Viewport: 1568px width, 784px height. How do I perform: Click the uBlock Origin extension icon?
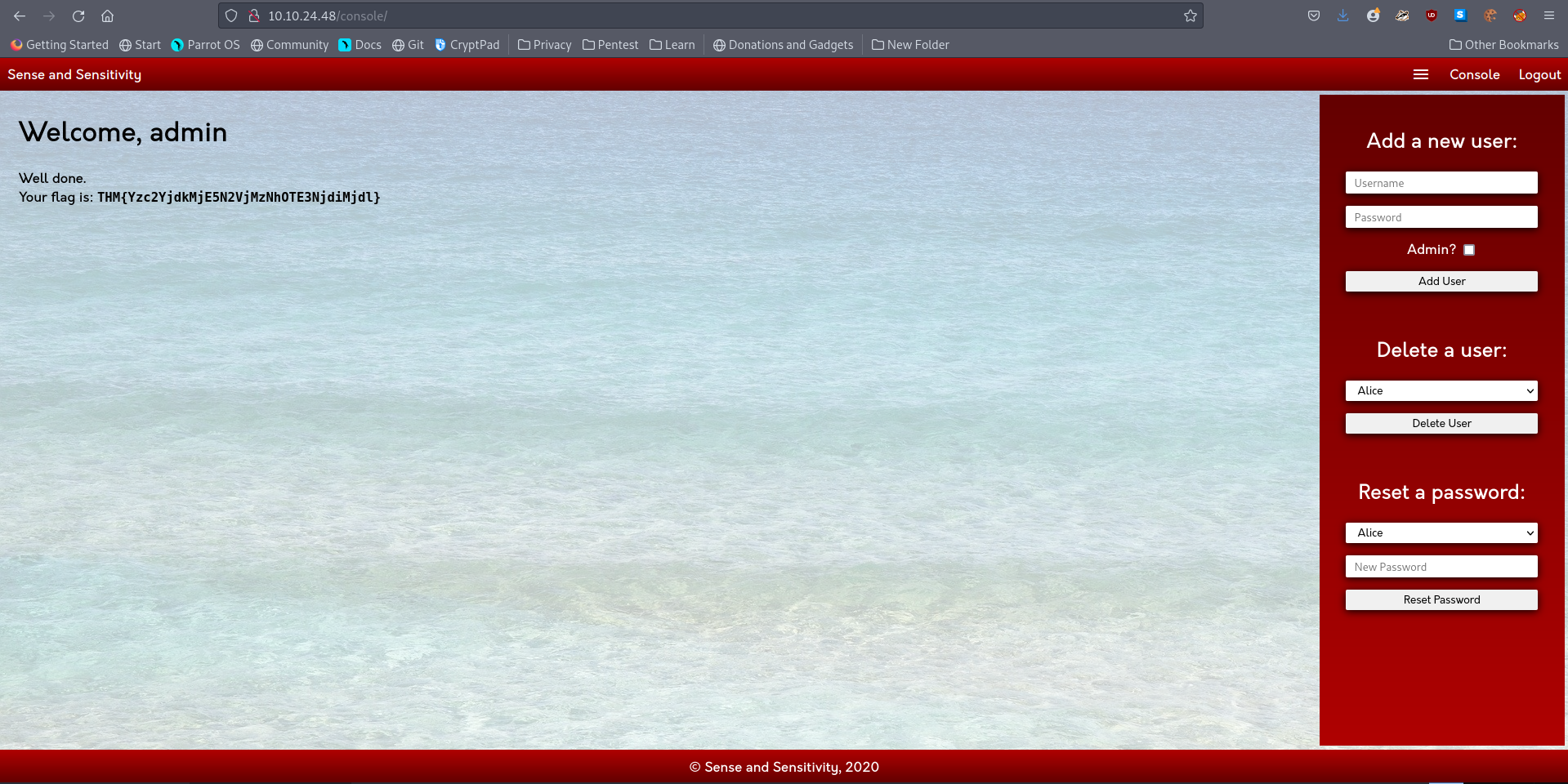[x=1431, y=16]
